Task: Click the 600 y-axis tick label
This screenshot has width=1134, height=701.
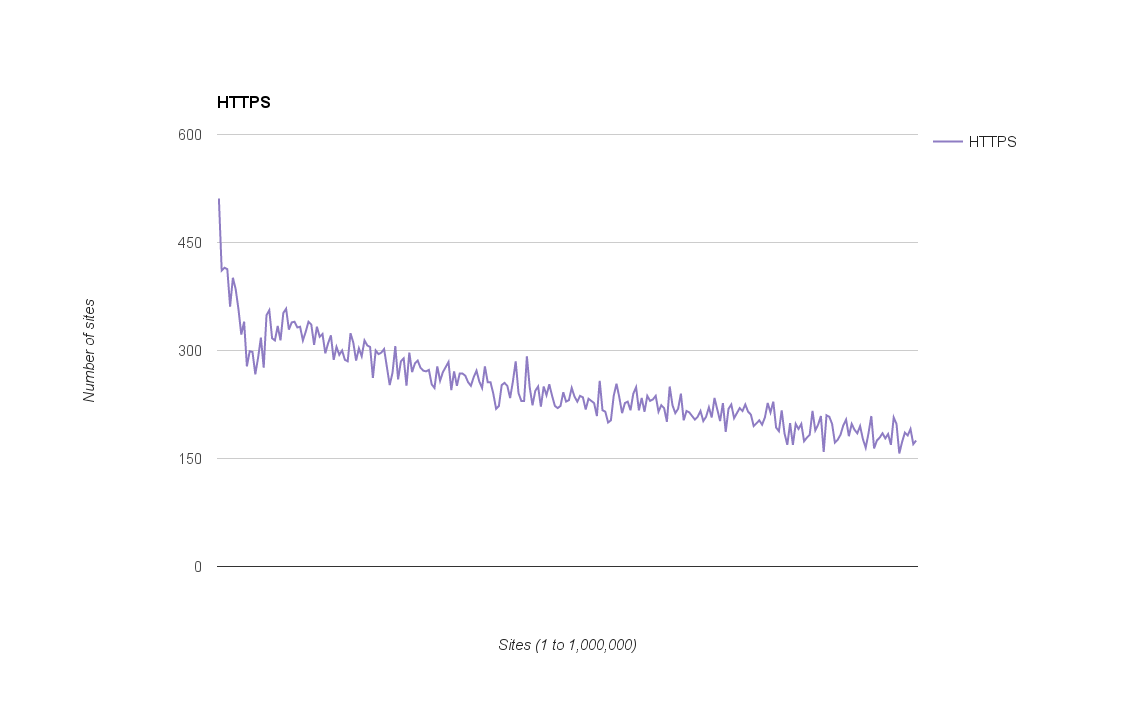Action: (x=190, y=135)
